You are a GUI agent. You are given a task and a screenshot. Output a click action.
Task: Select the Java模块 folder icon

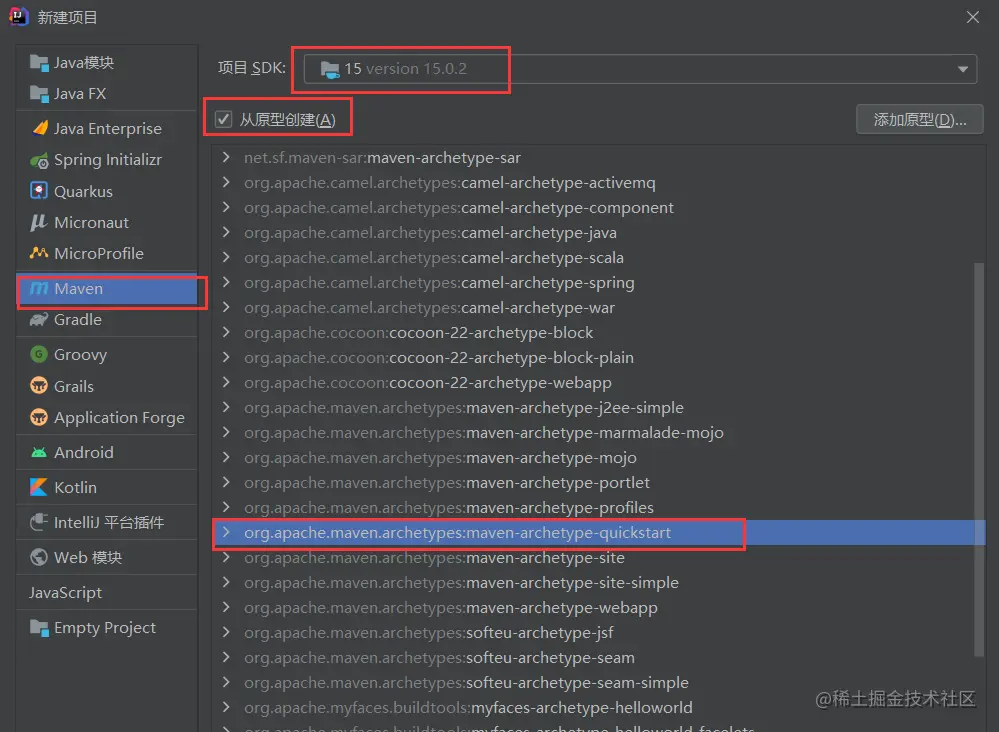[39, 62]
